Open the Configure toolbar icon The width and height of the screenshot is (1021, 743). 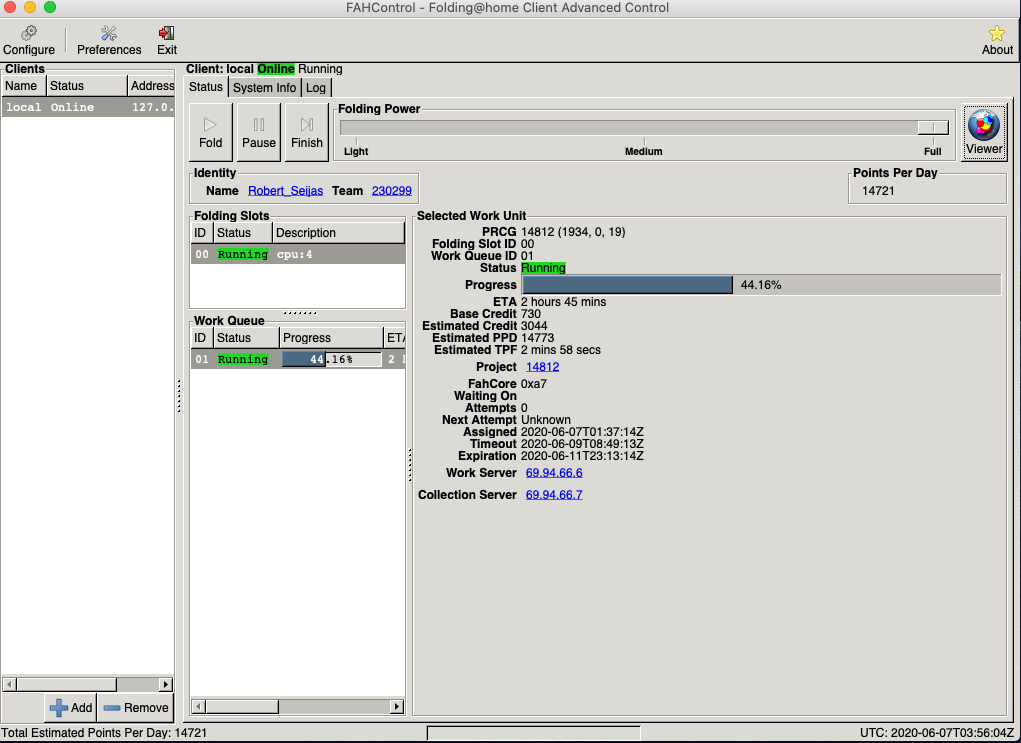click(29, 40)
